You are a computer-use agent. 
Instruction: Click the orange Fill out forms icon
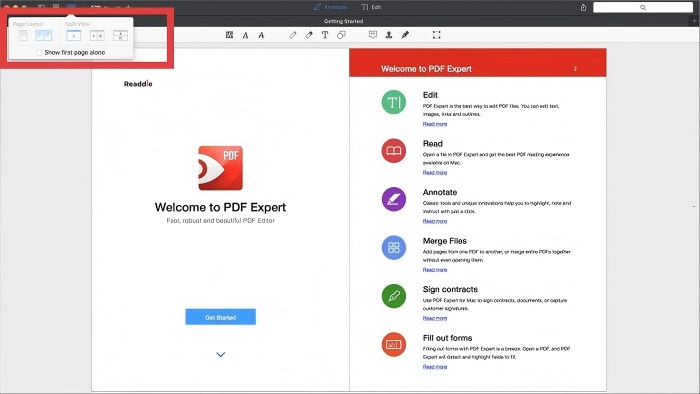(394, 344)
